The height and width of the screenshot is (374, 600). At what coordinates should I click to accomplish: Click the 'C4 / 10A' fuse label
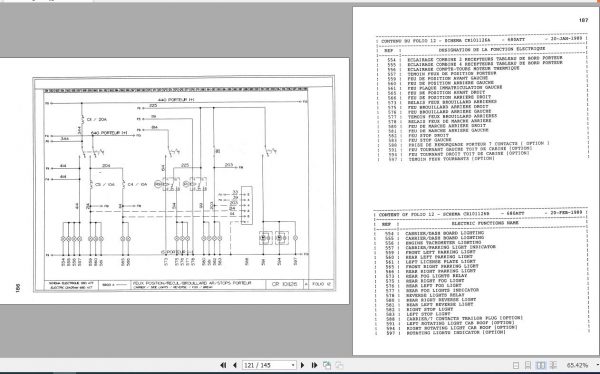(x=137, y=185)
